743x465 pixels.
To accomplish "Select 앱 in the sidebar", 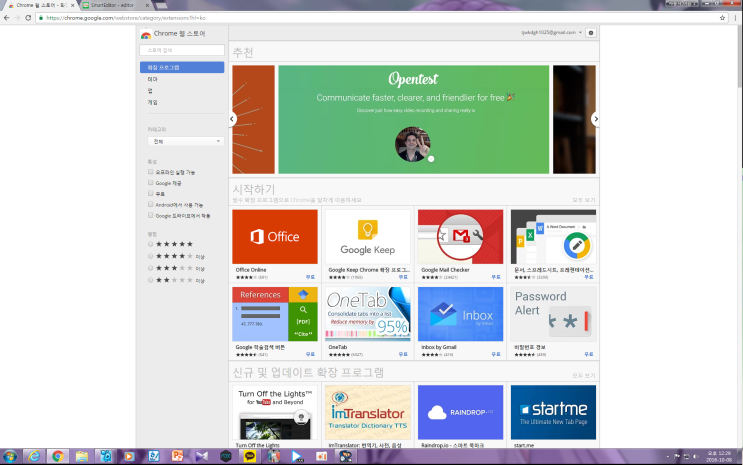I will (150, 91).
